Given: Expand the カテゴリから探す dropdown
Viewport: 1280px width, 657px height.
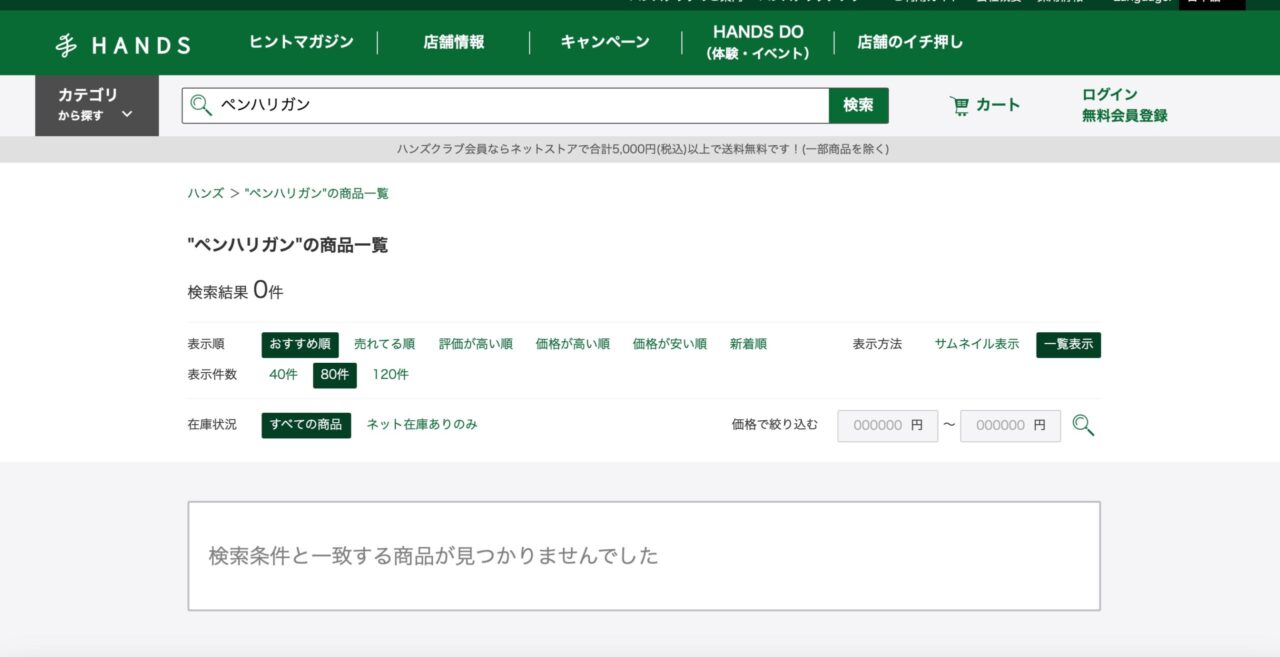Looking at the screenshot, I should tap(97, 105).
